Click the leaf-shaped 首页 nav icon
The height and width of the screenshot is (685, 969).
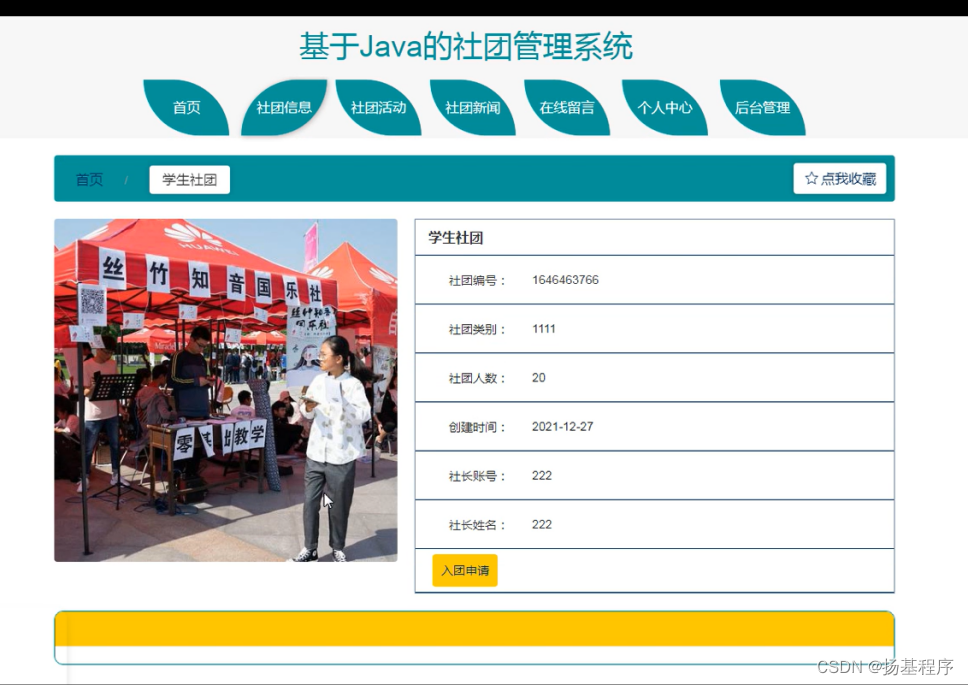(186, 105)
